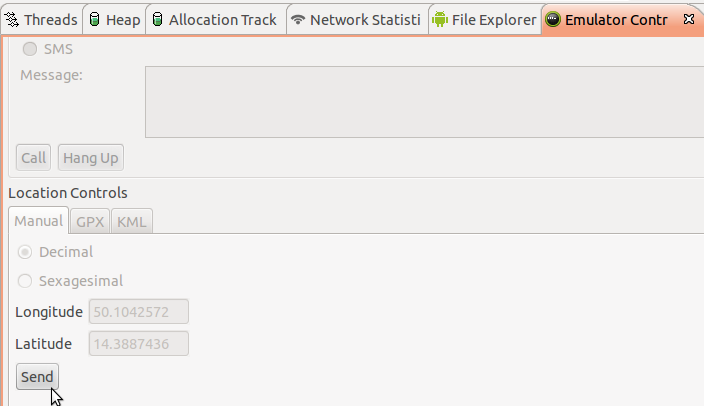The image size is (704, 406).
Task: Click the Hang Up button
Action: point(91,158)
